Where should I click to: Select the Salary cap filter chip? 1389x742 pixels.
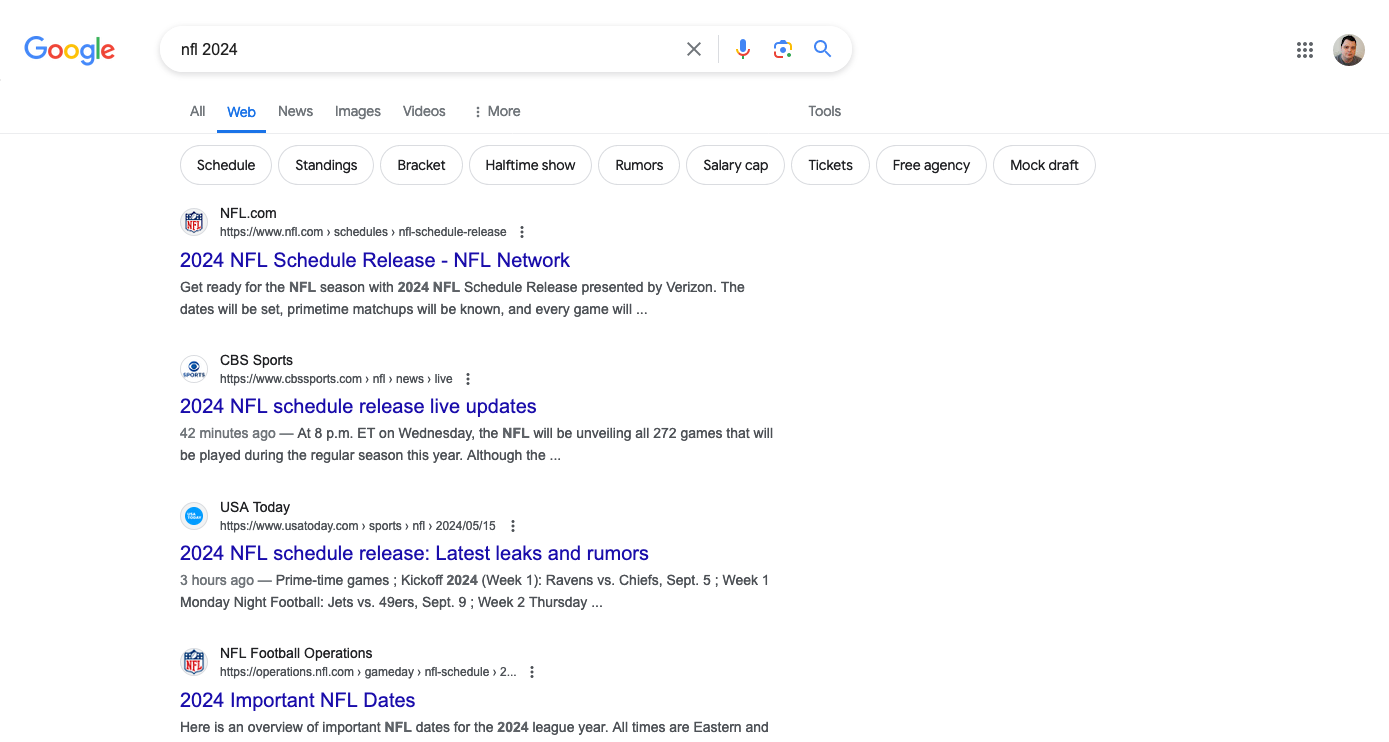736,165
